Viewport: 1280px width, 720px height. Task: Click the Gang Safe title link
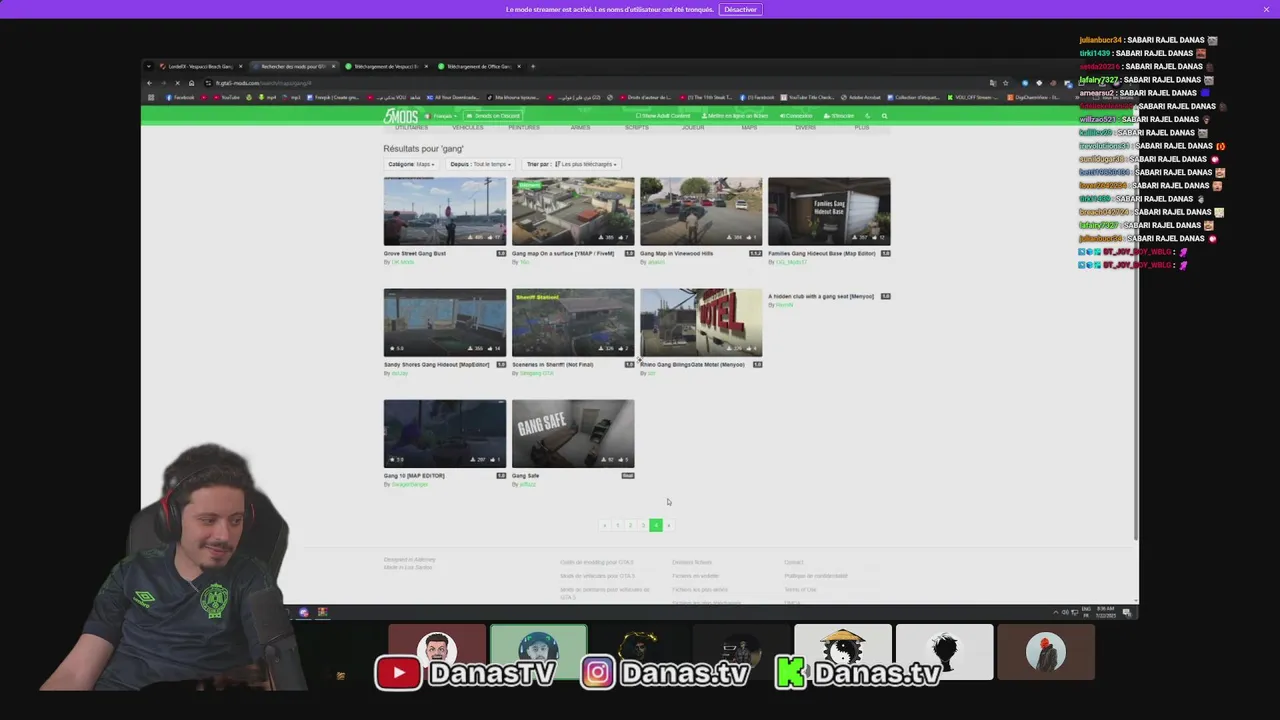pos(526,476)
